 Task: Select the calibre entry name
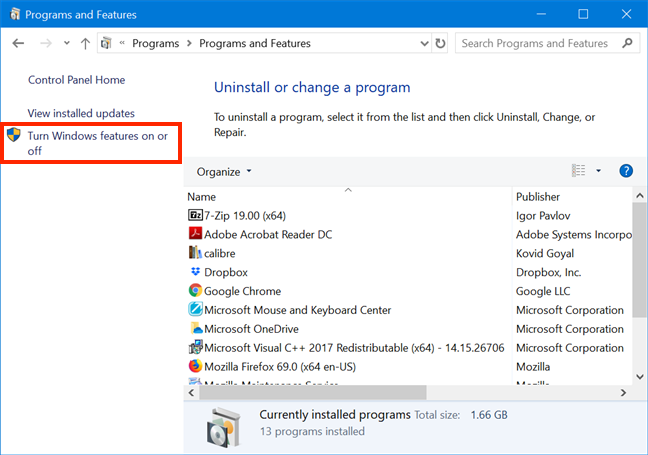click(219, 253)
